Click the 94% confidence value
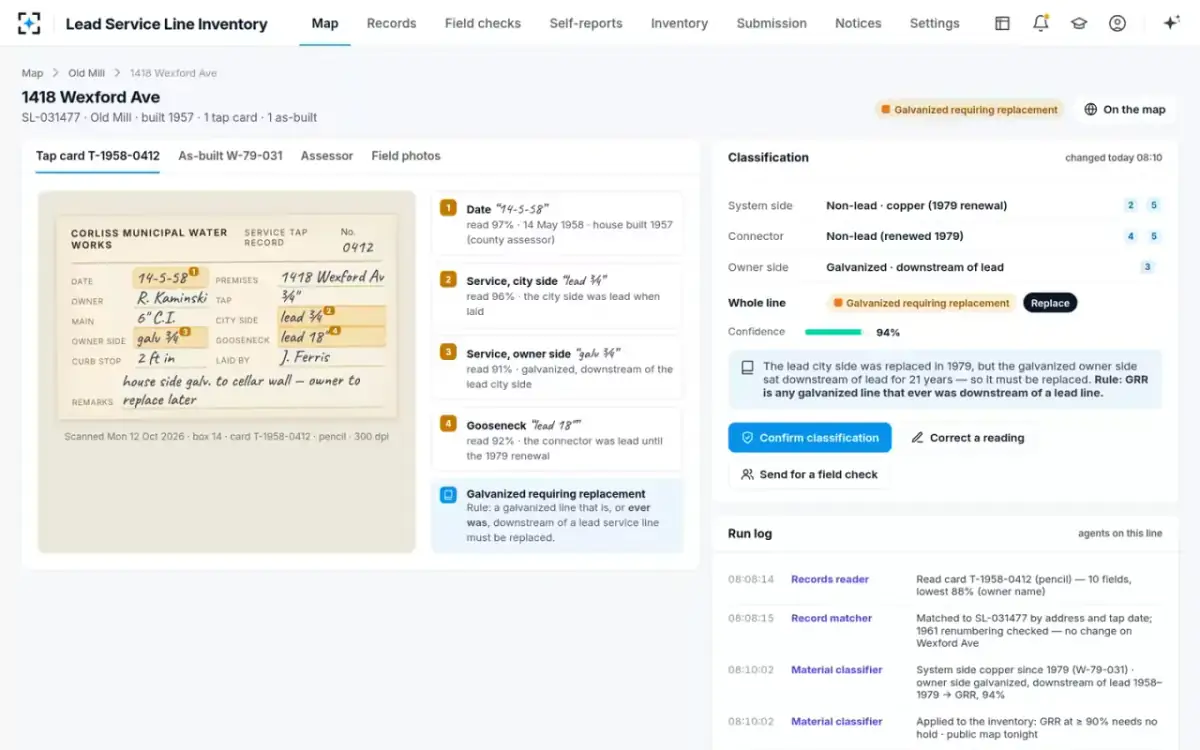The width and height of the screenshot is (1200, 750). [x=888, y=332]
